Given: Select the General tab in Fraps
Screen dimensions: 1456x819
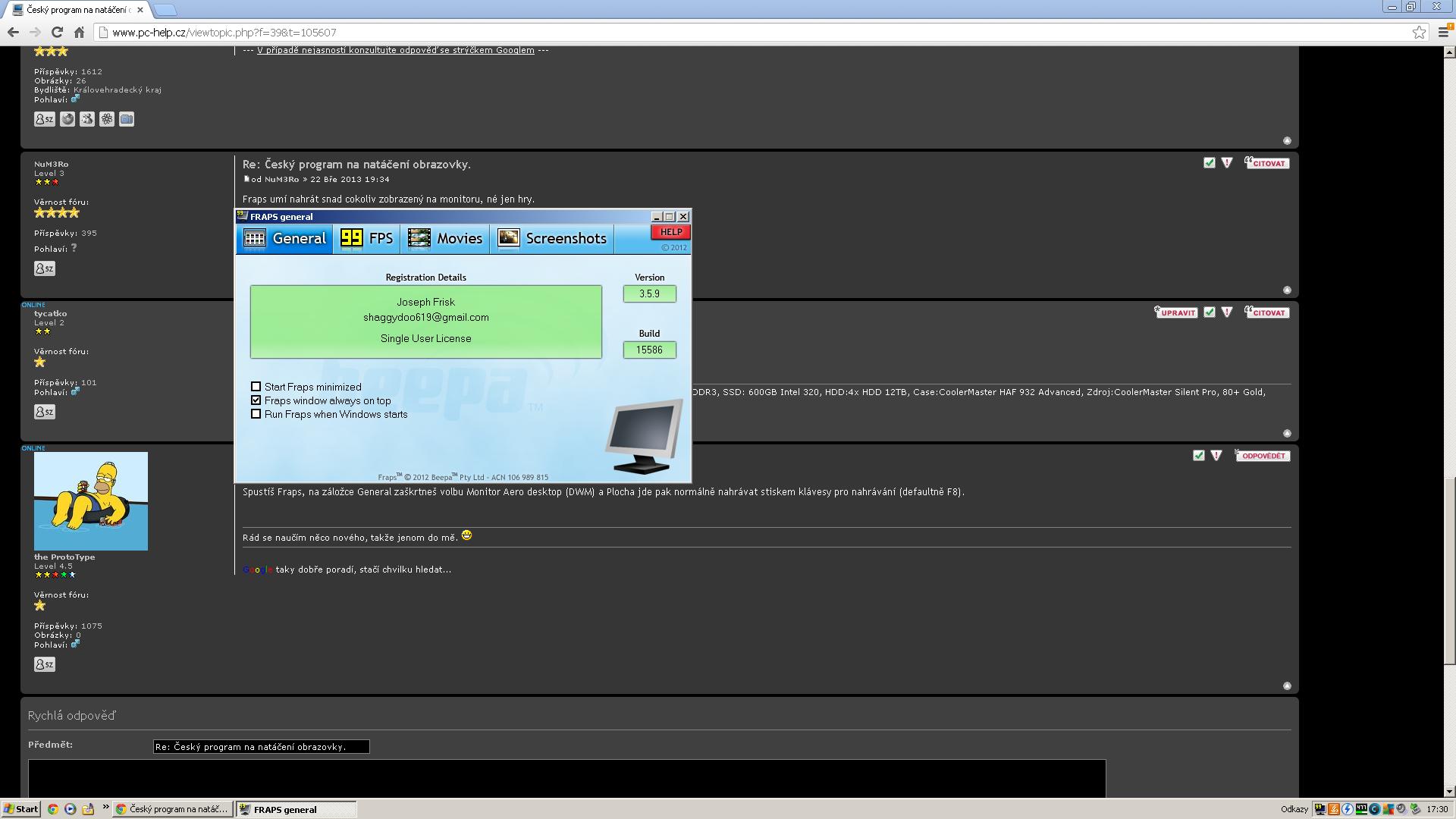Looking at the screenshot, I should pyautogui.click(x=284, y=239).
